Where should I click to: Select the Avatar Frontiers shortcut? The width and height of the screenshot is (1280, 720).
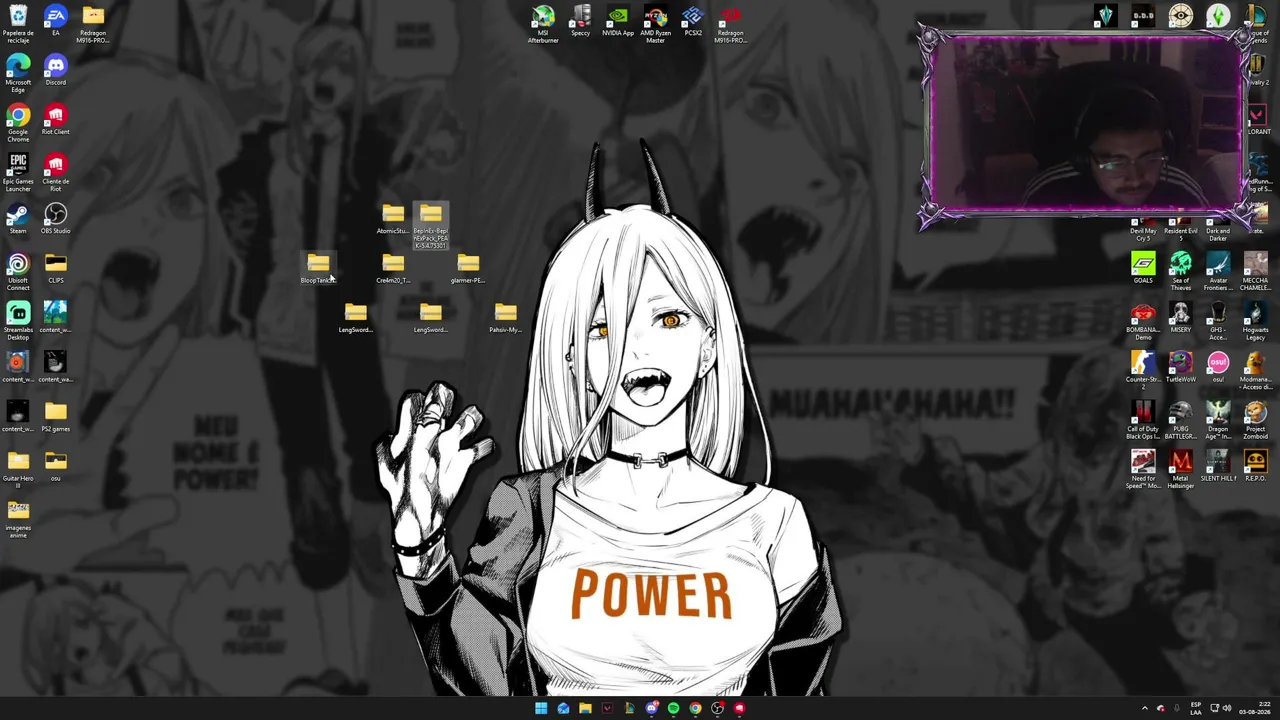point(1218,272)
